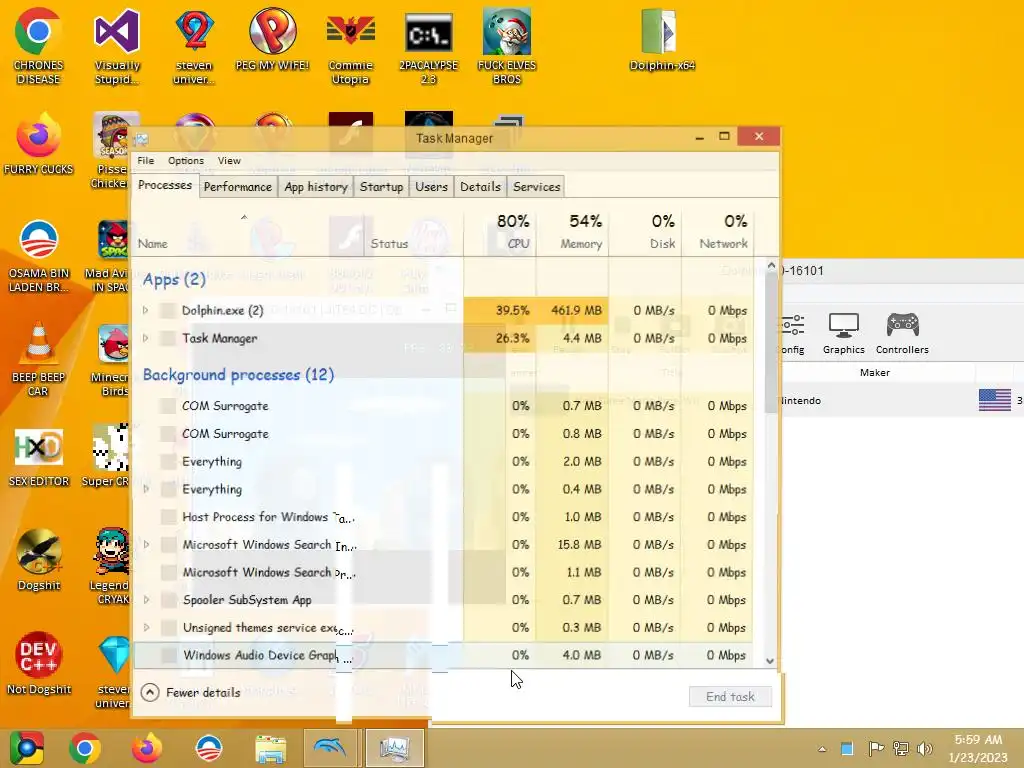1024x768 pixels.
Task: Open the OSAMA BIN LADEN BR desktop icon
Action: pyautogui.click(x=38, y=255)
